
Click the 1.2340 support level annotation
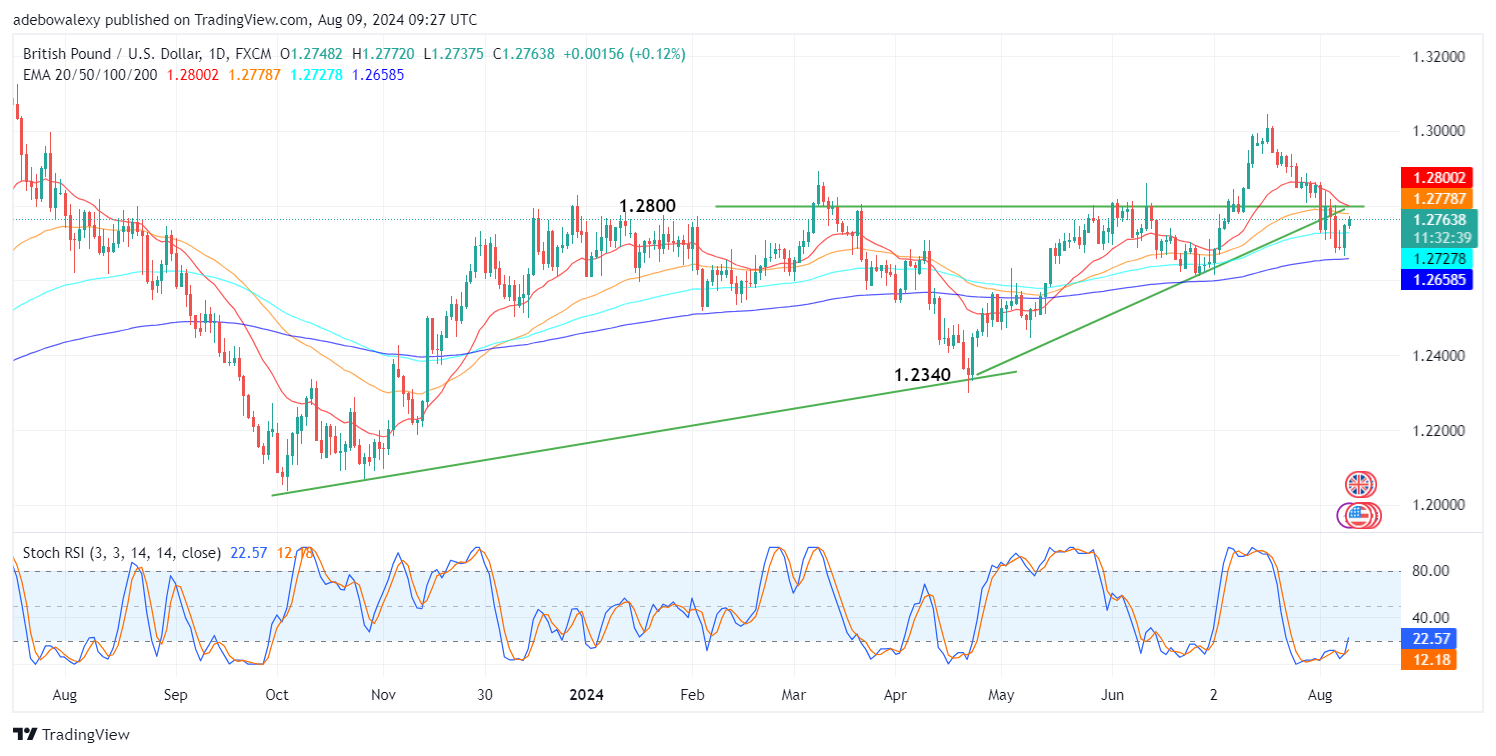click(x=923, y=376)
